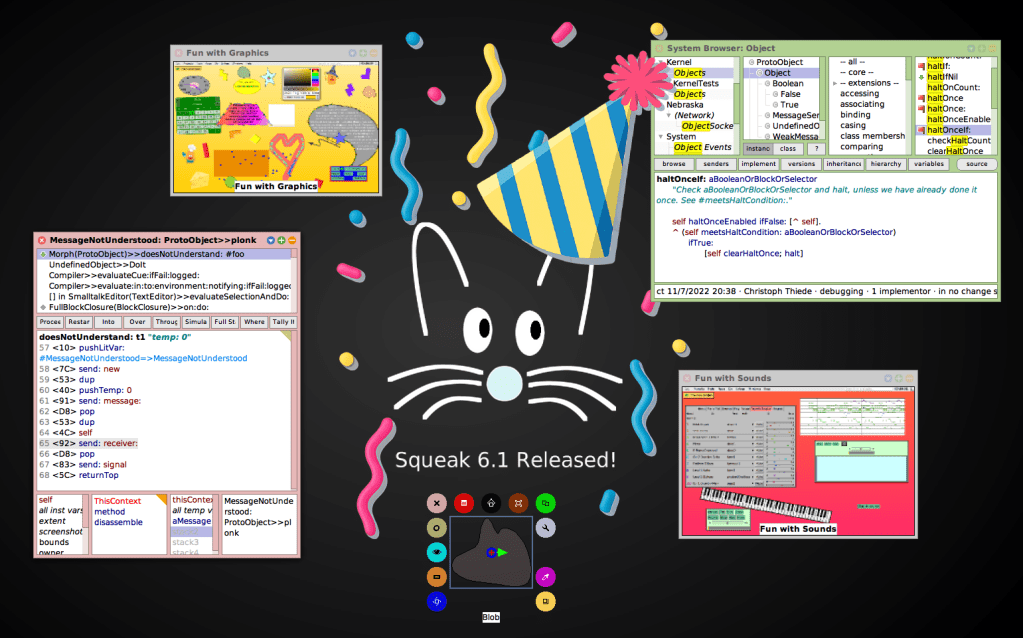Image resolution: width=1023 pixels, height=638 pixels.
Task: Click Proceed in the debugger
Action: (50, 322)
